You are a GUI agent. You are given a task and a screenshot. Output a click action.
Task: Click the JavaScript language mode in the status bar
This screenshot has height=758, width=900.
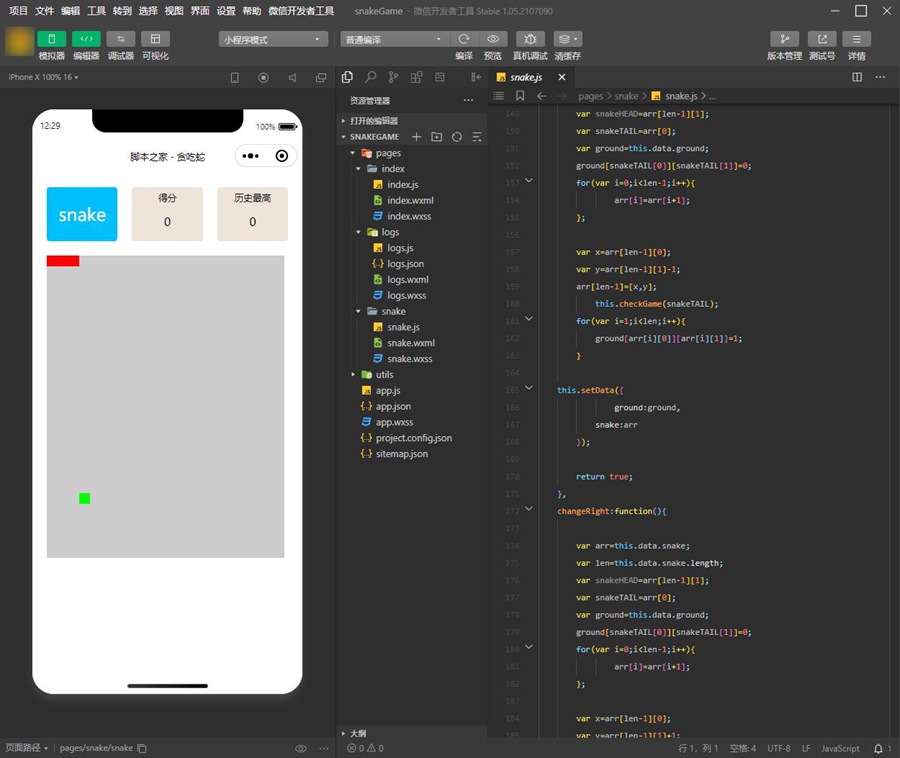point(840,748)
